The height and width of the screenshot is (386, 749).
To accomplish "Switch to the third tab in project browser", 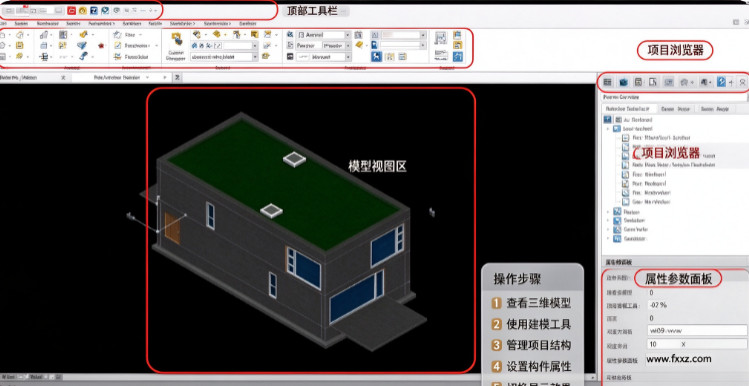I will pos(715,109).
